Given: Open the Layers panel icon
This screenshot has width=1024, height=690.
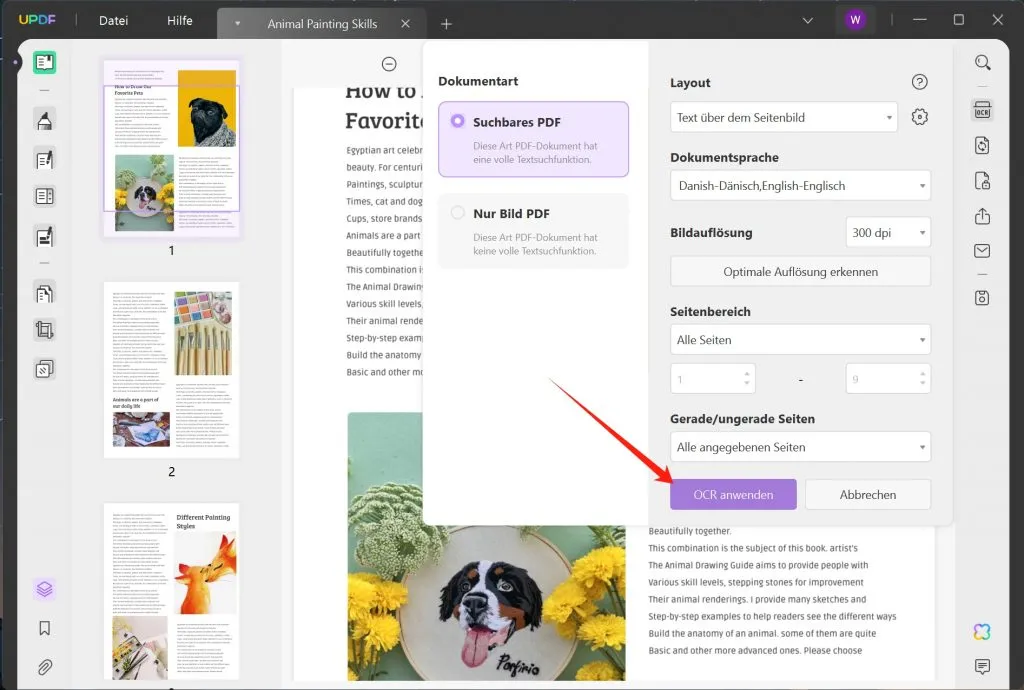Looking at the screenshot, I should point(44,589).
